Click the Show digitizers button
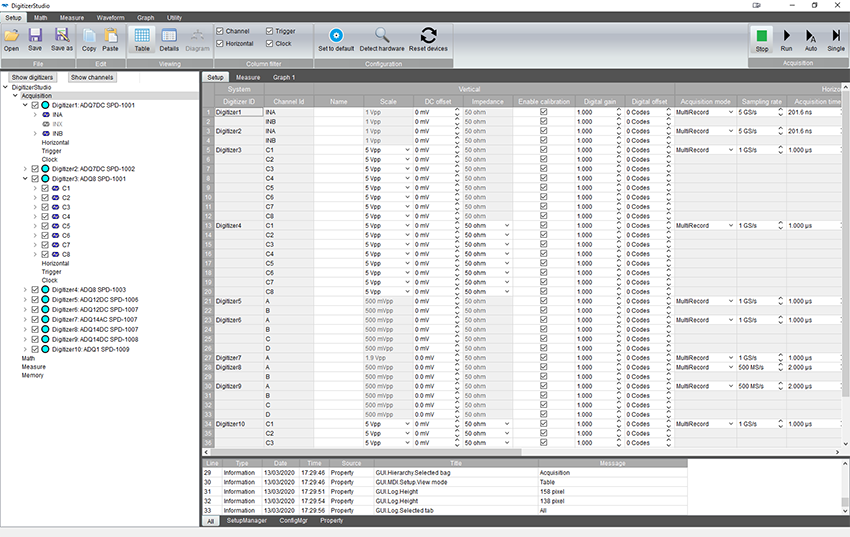Screen dimensions: 850x537 point(33,77)
